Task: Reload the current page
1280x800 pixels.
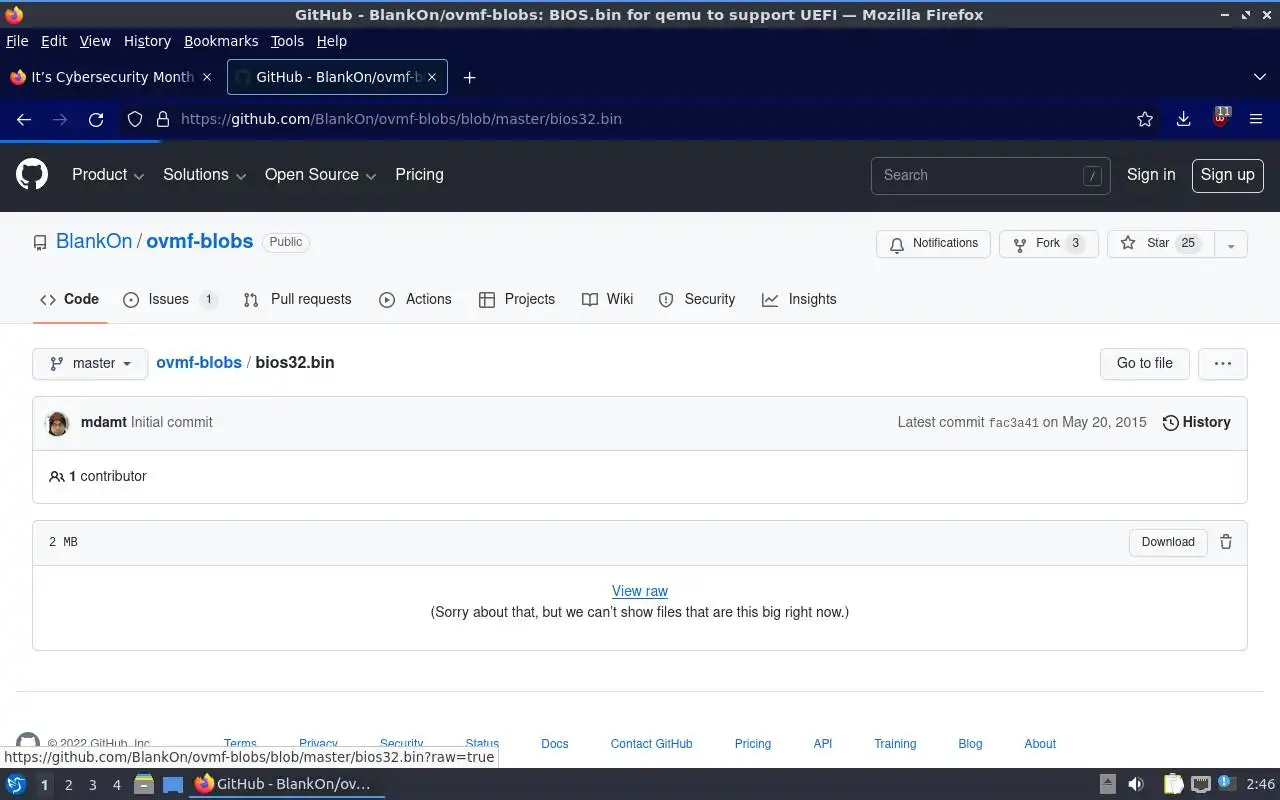Action: [96, 119]
